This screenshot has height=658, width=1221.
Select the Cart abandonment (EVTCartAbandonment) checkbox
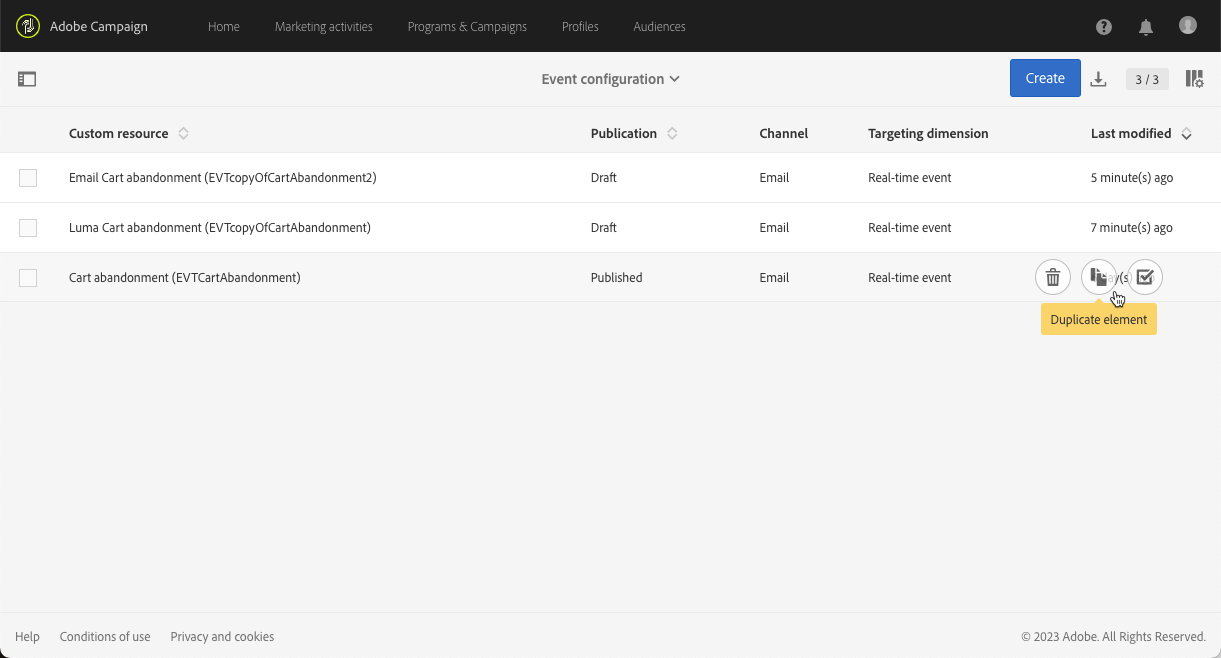(28, 278)
